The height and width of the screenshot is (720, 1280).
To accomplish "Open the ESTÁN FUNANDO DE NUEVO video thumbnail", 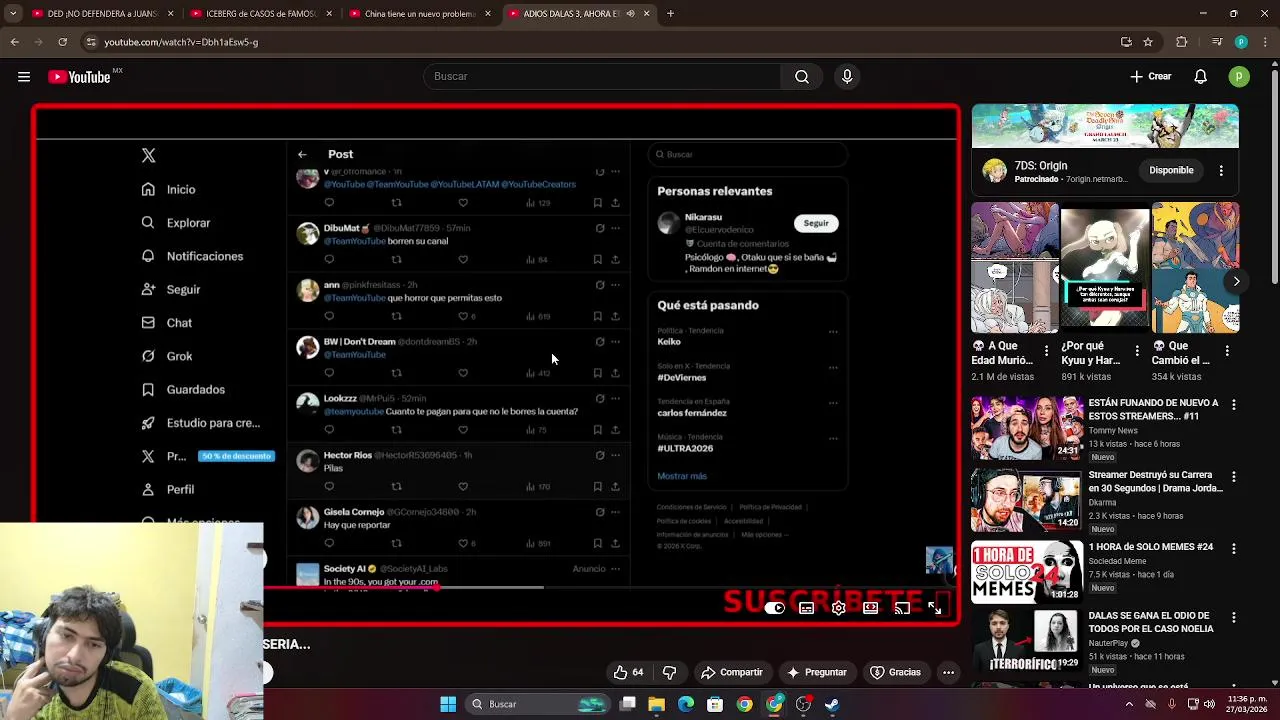I will tap(1027, 428).
